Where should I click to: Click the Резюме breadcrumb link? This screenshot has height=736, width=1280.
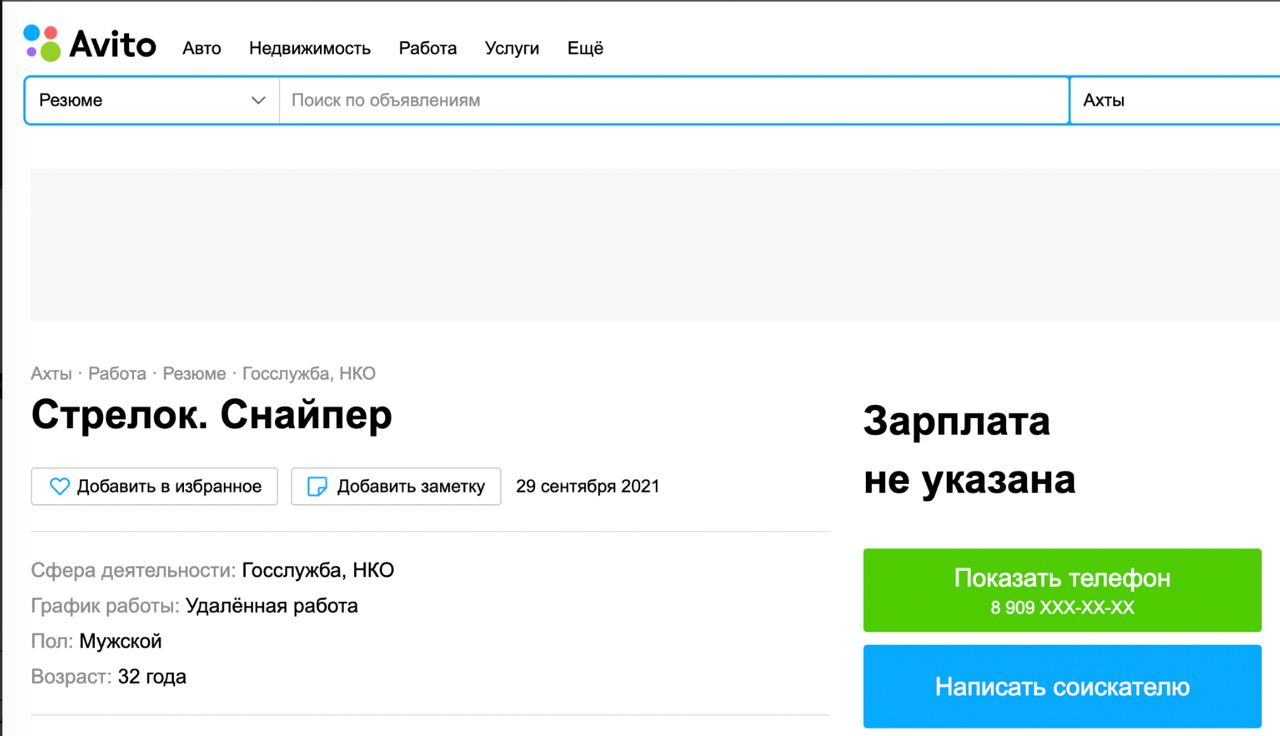[194, 374]
